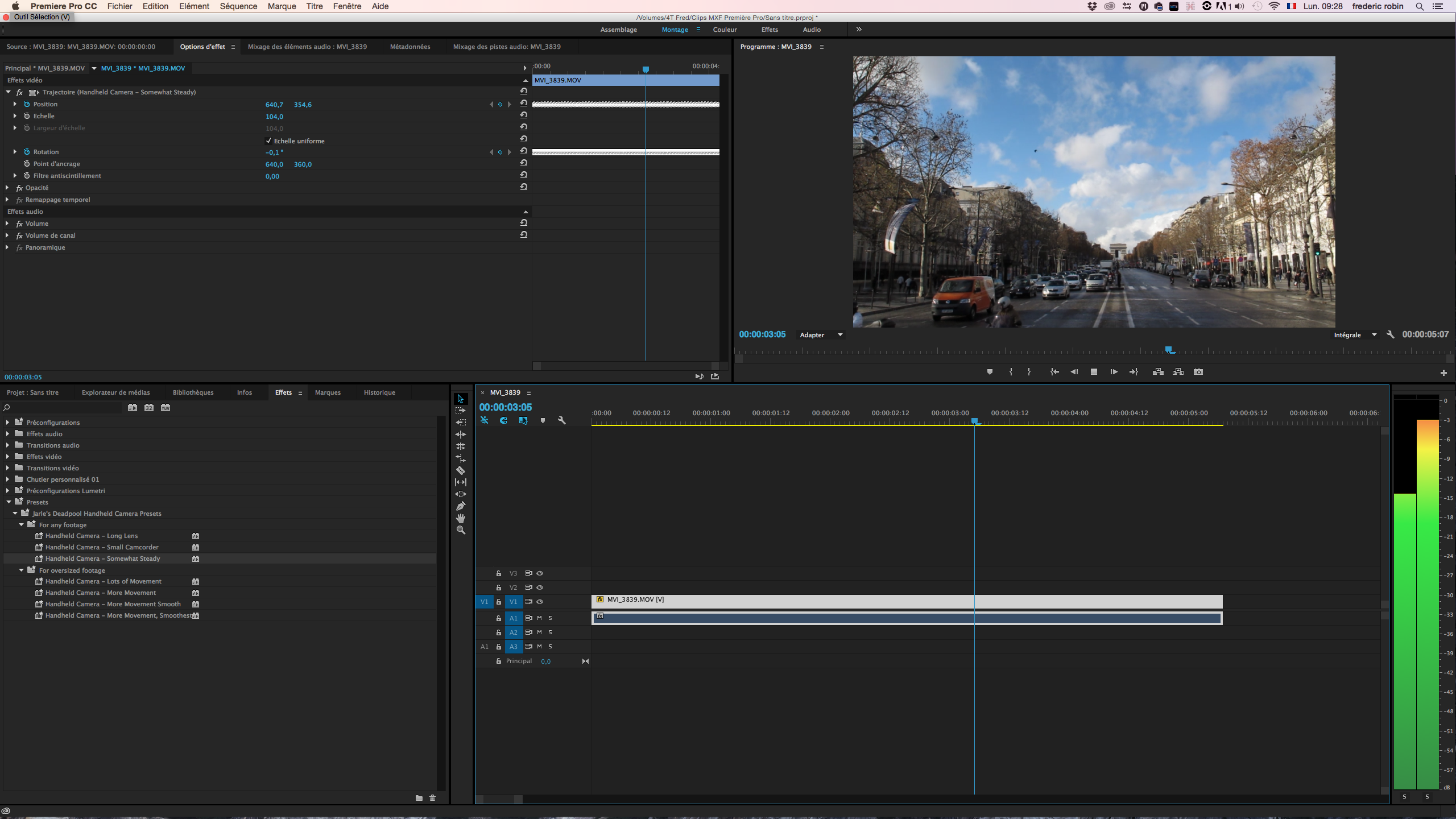Image resolution: width=1456 pixels, height=819 pixels.
Task: Open Program monitor settings wrench
Action: (1390, 335)
